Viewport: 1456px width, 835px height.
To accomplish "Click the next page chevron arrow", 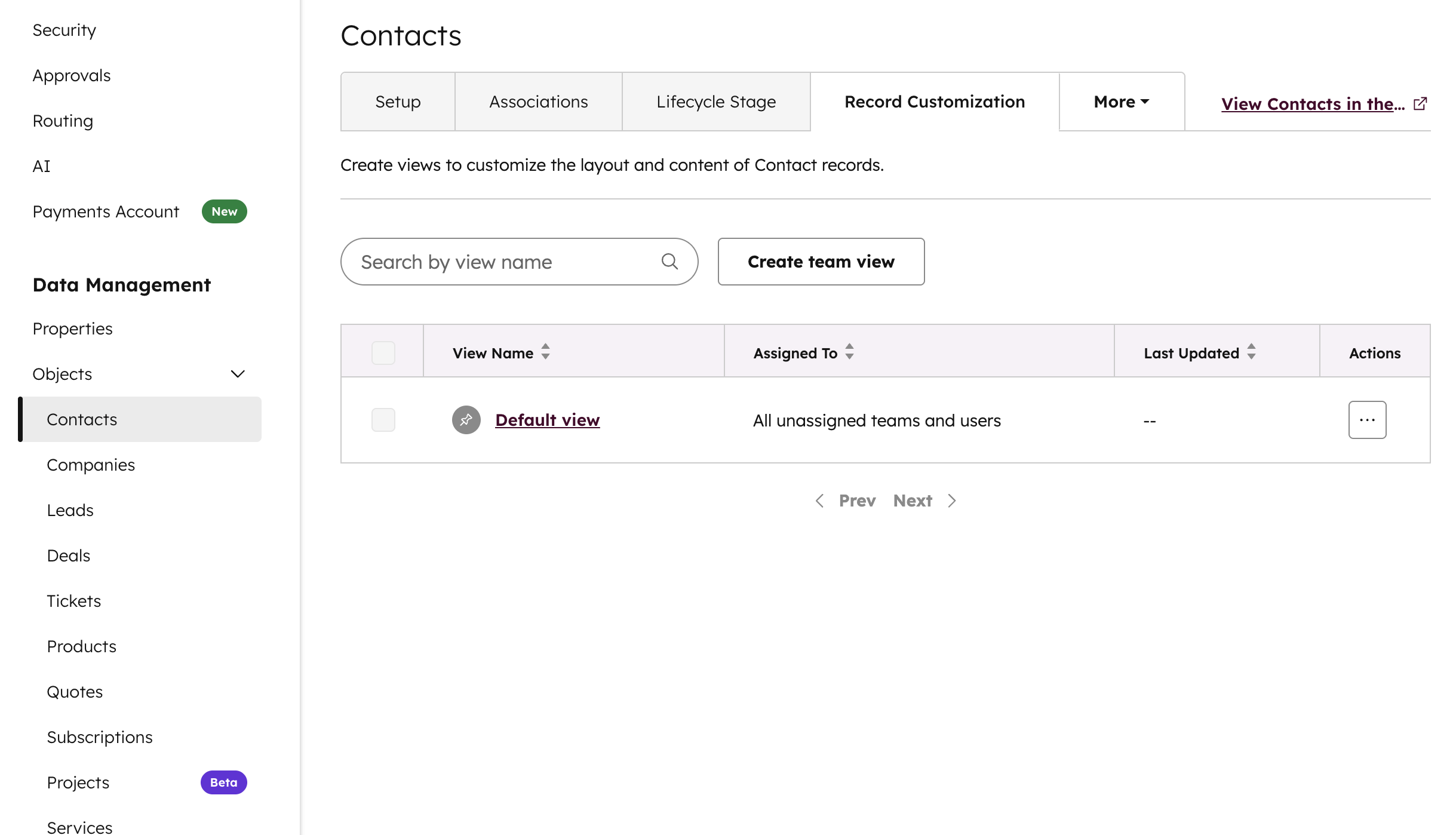I will pos(952,501).
